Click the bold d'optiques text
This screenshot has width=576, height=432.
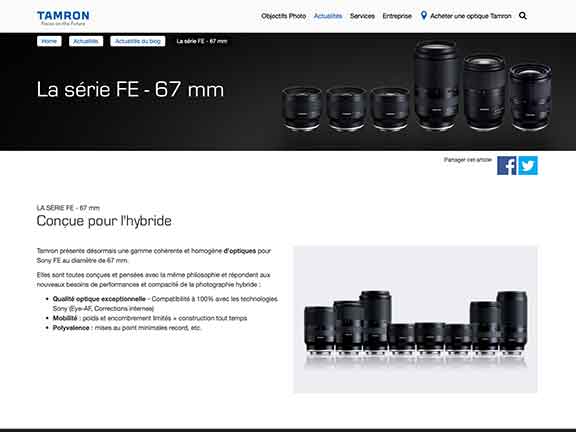click(x=240, y=251)
